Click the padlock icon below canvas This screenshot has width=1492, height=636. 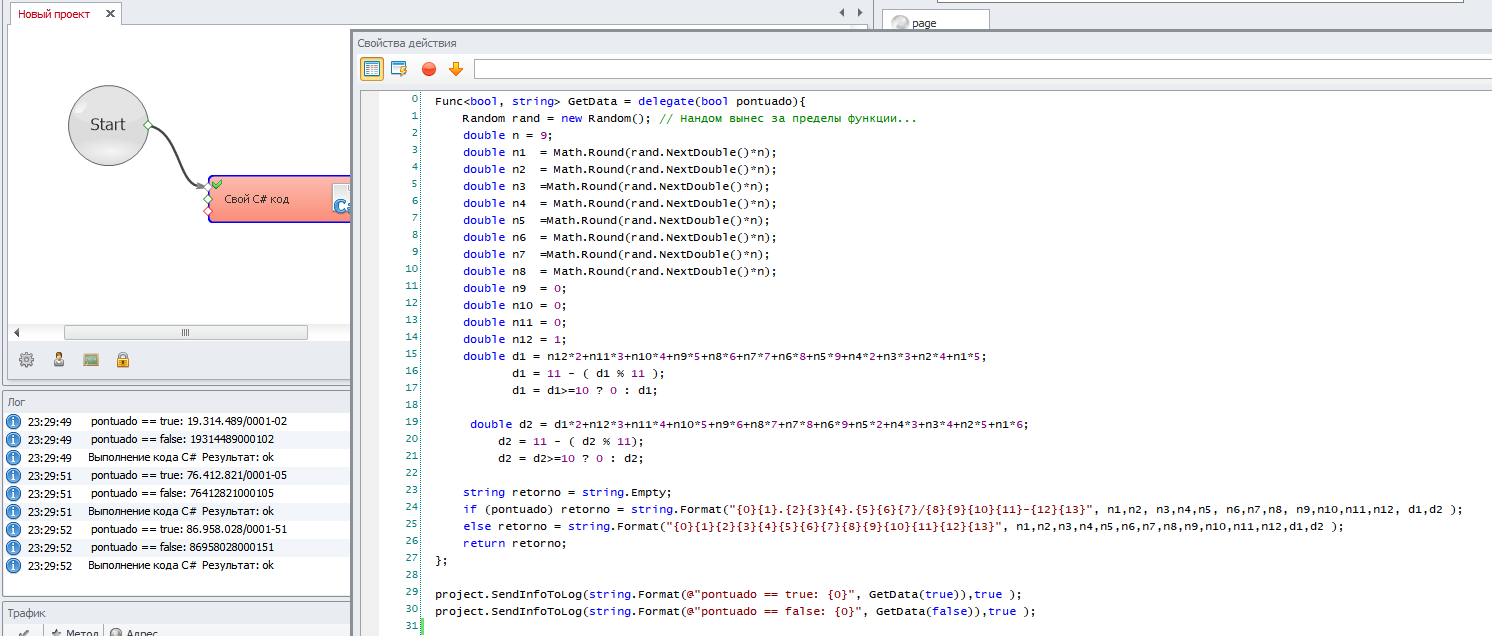[123, 360]
